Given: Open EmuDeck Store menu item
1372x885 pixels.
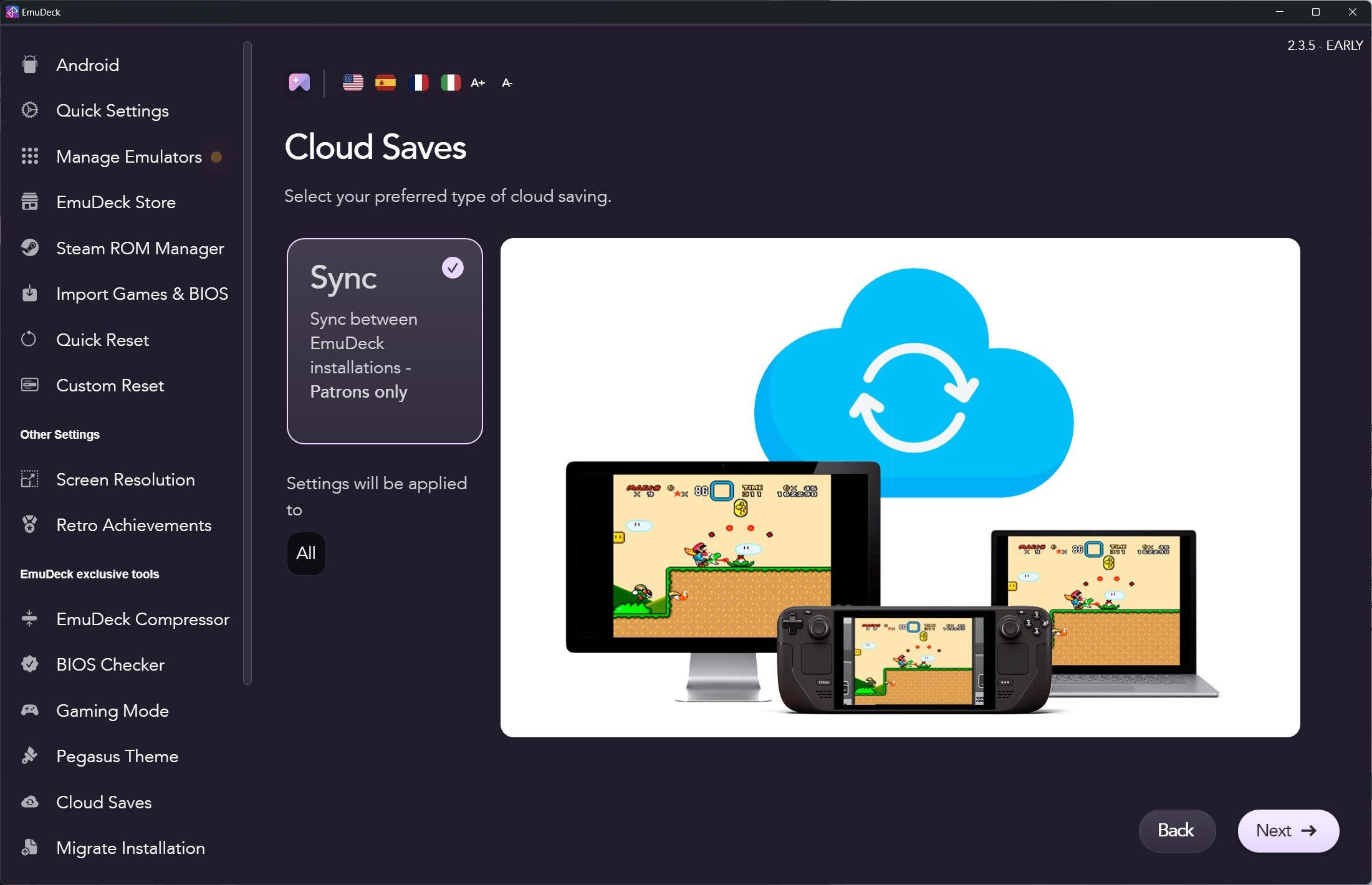Looking at the screenshot, I should [116, 202].
